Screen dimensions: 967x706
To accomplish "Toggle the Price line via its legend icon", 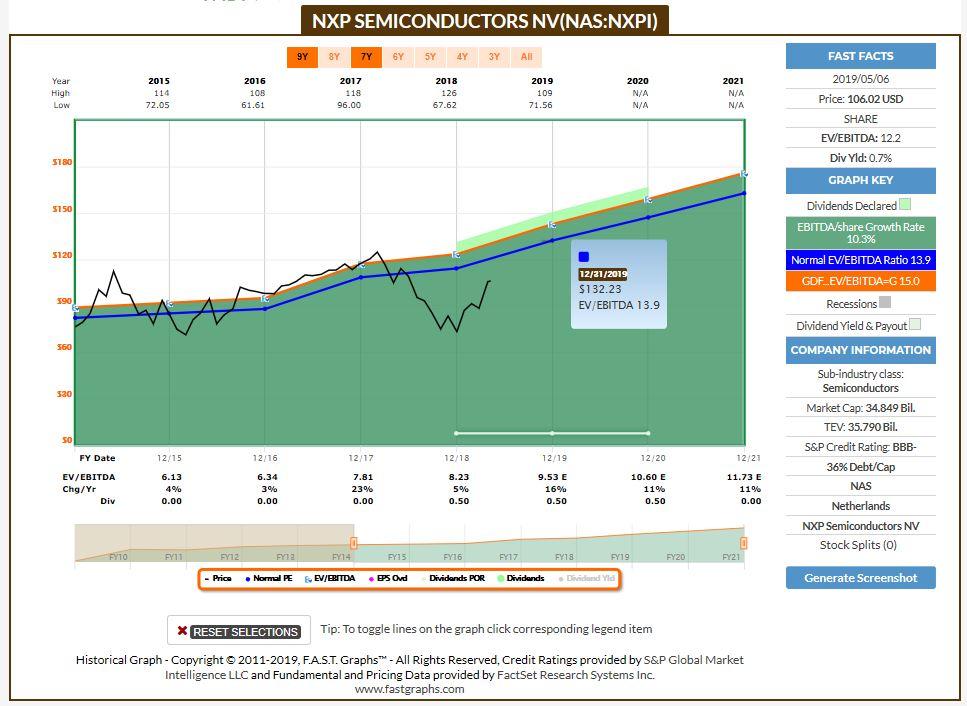I will pyautogui.click(x=207, y=578).
